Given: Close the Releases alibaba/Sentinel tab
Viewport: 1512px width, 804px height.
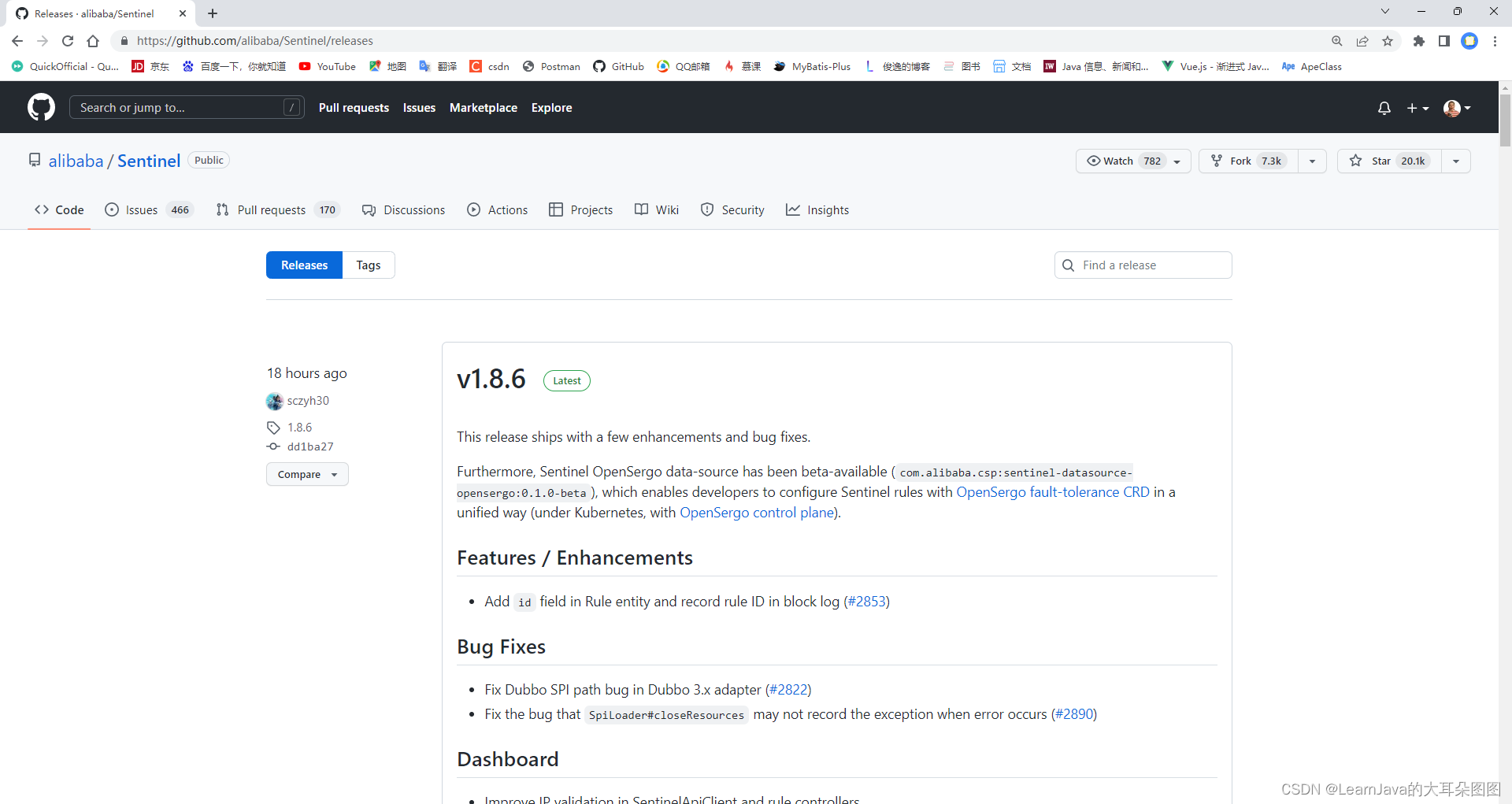Looking at the screenshot, I should (183, 13).
